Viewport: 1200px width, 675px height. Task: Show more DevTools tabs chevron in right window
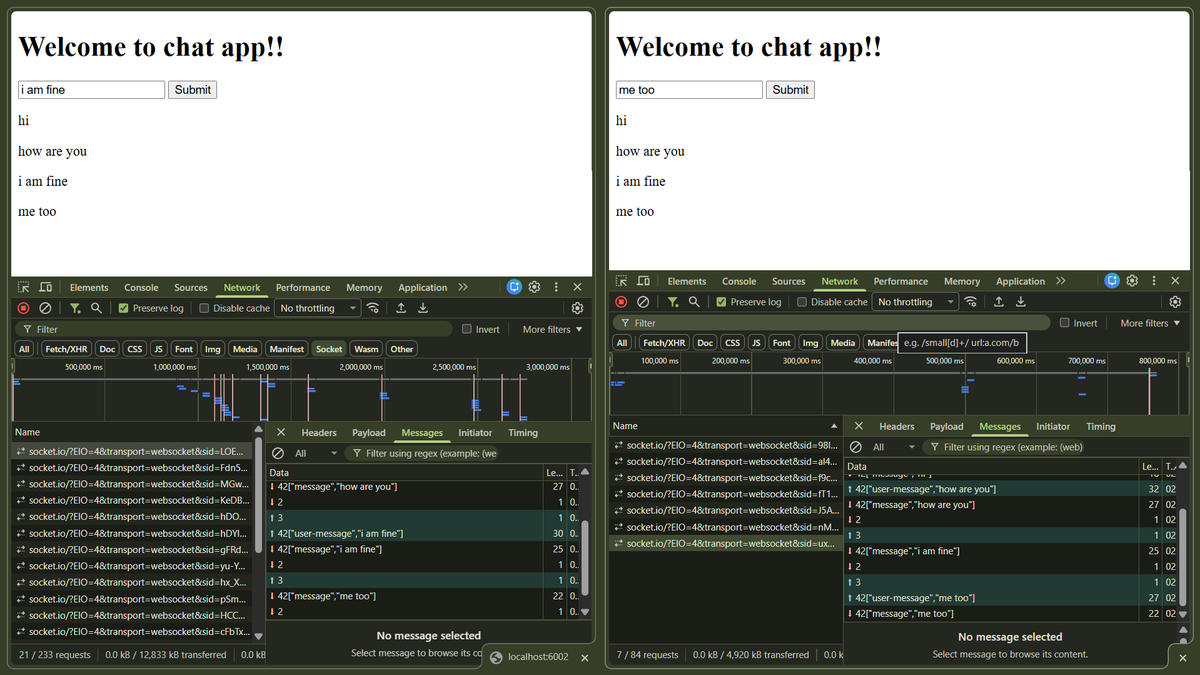(x=1061, y=281)
